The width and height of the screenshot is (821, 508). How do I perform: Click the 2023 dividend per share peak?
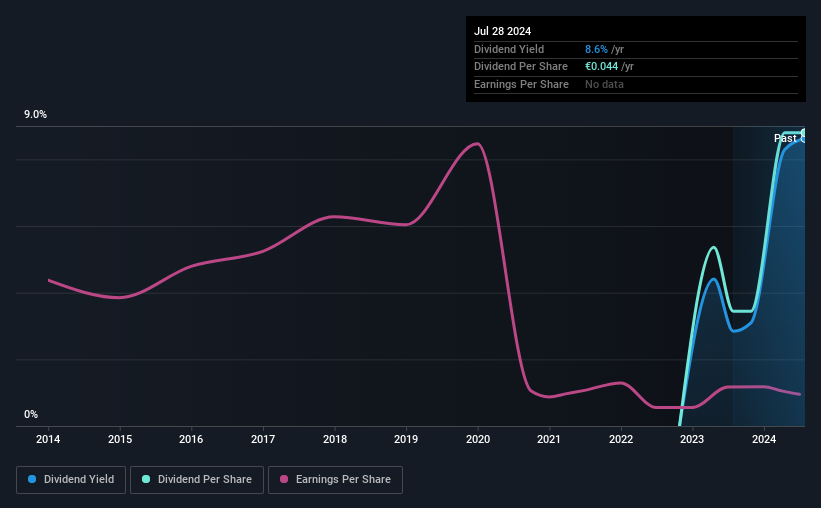[713, 247]
